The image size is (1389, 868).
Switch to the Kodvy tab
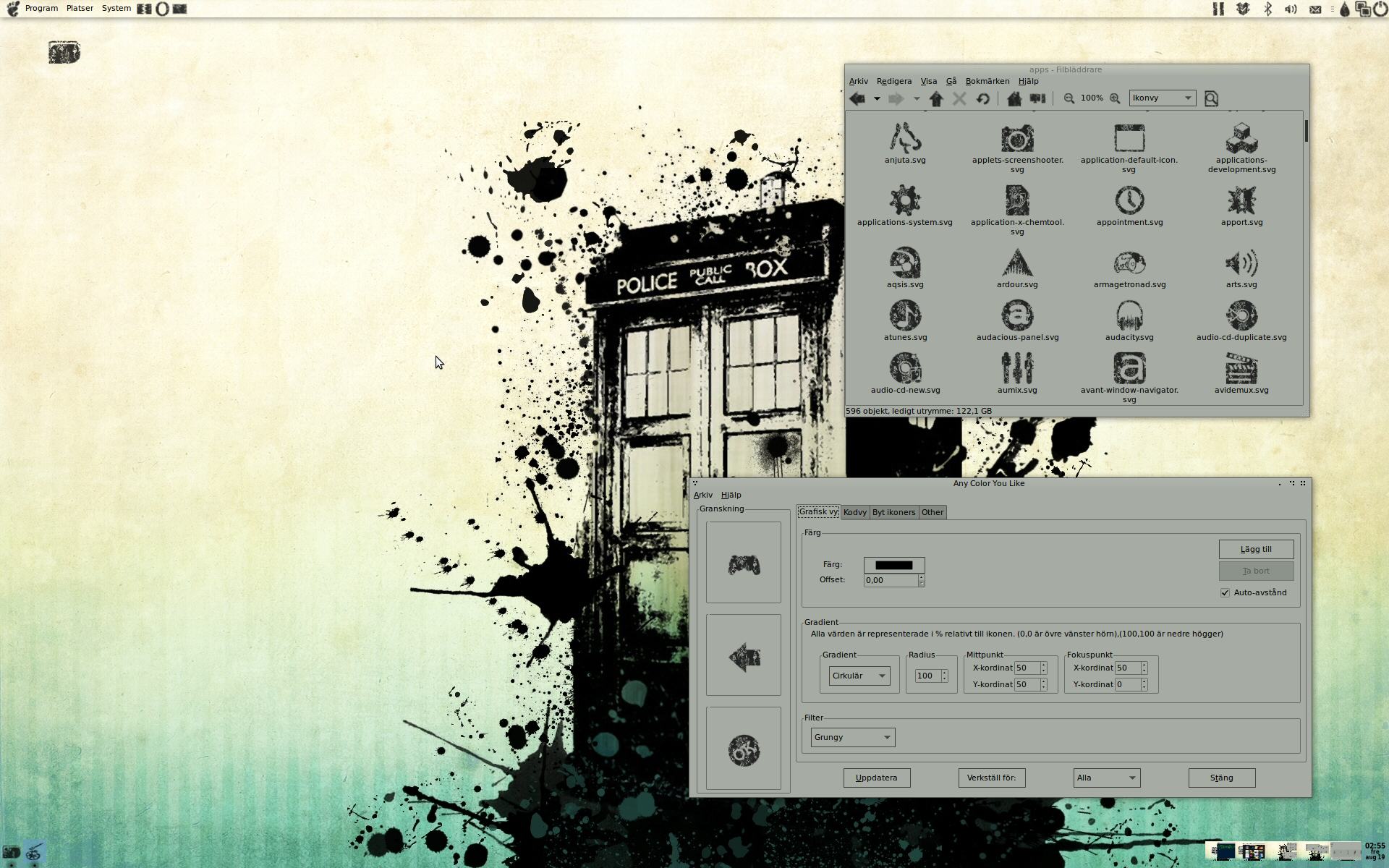coord(854,512)
